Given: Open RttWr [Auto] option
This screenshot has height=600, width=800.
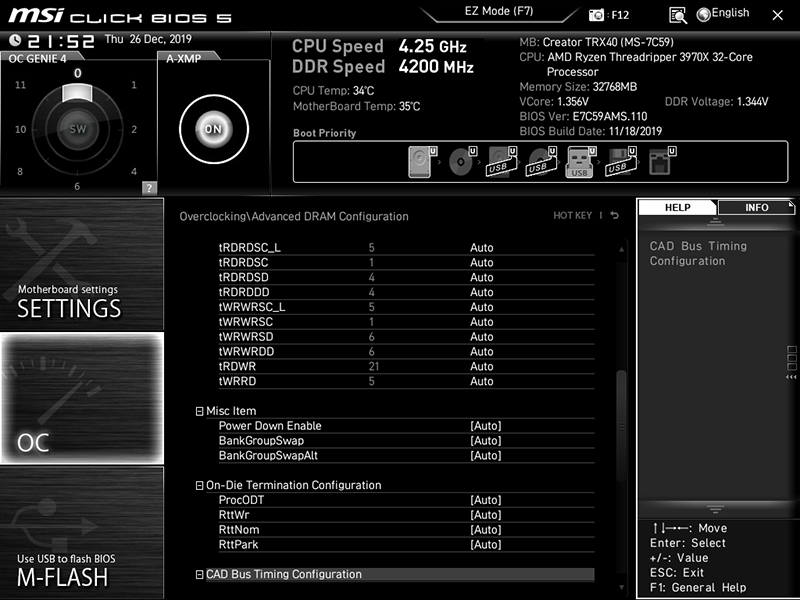Looking at the screenshot, I should click(486, 515).
